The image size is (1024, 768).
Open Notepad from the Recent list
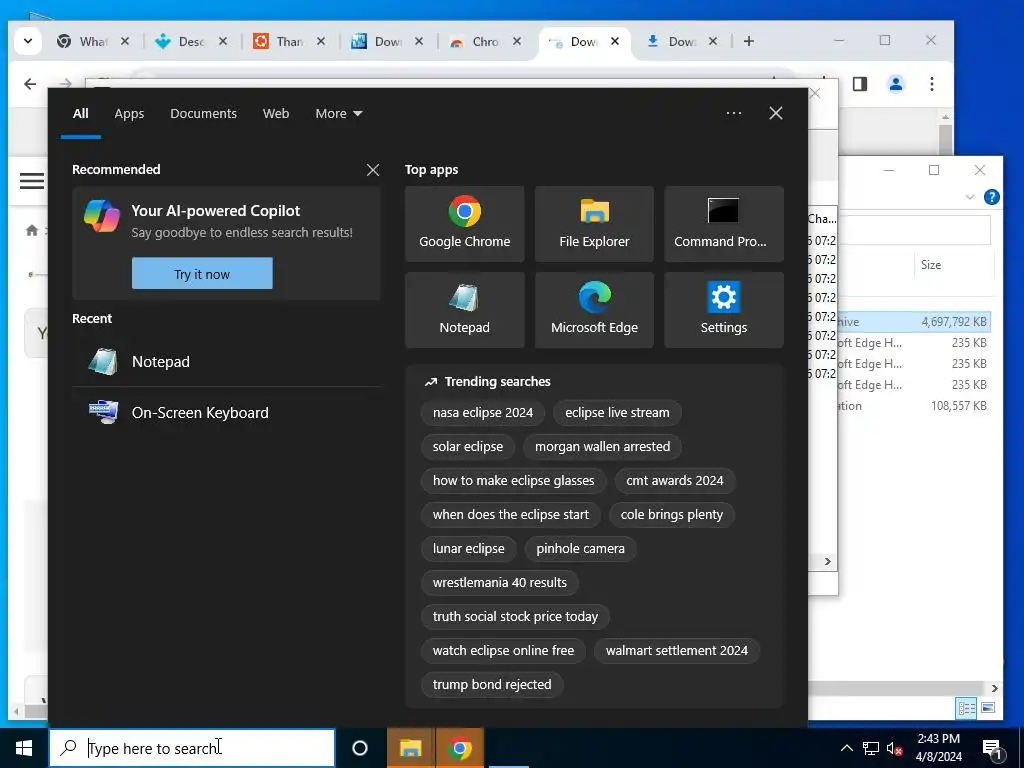tap(227, 362)
